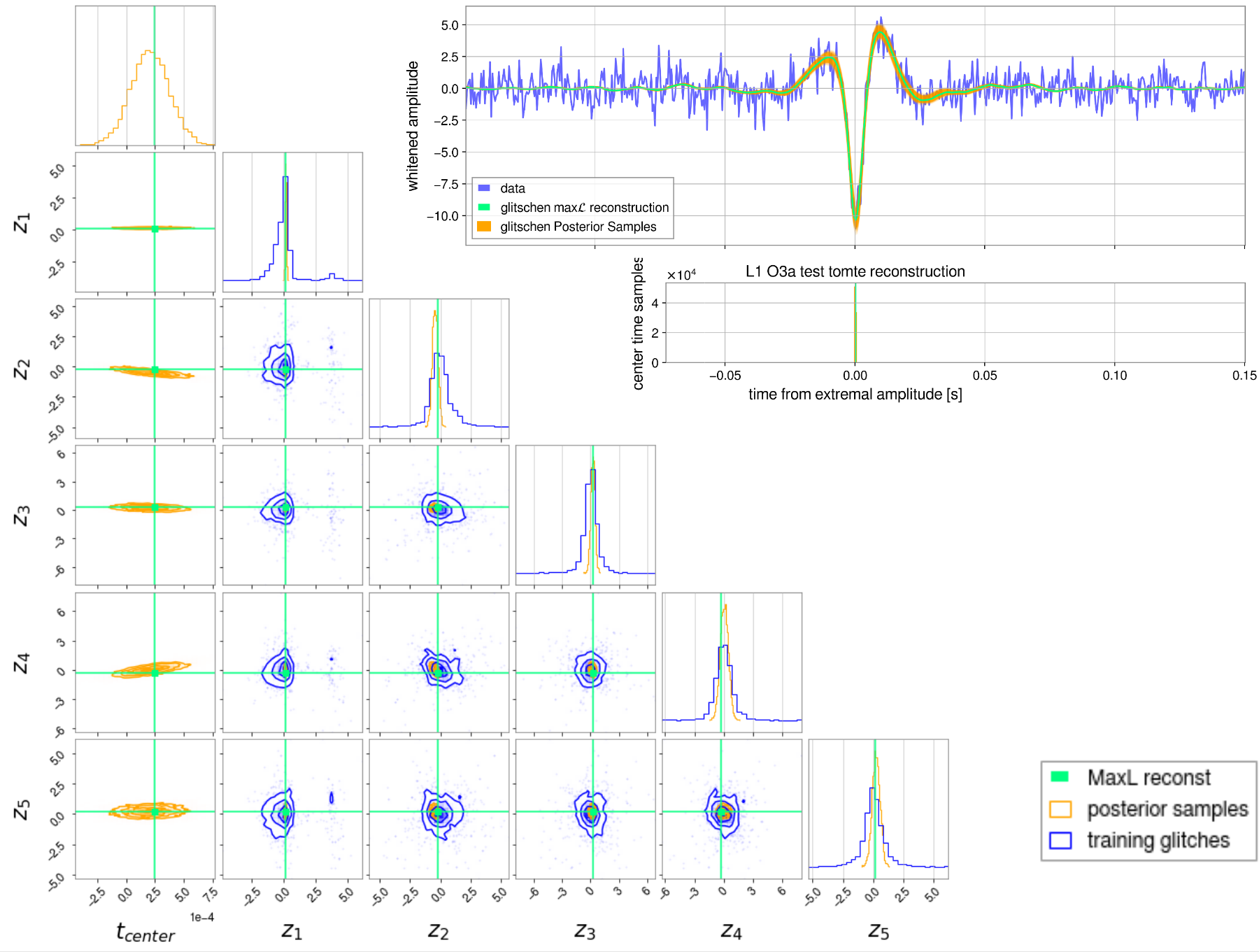The height and width of the screenshot is (952, 1259).
Task: Click the z3 x-axis label under the corner plot
Action: tap(585, 931)
